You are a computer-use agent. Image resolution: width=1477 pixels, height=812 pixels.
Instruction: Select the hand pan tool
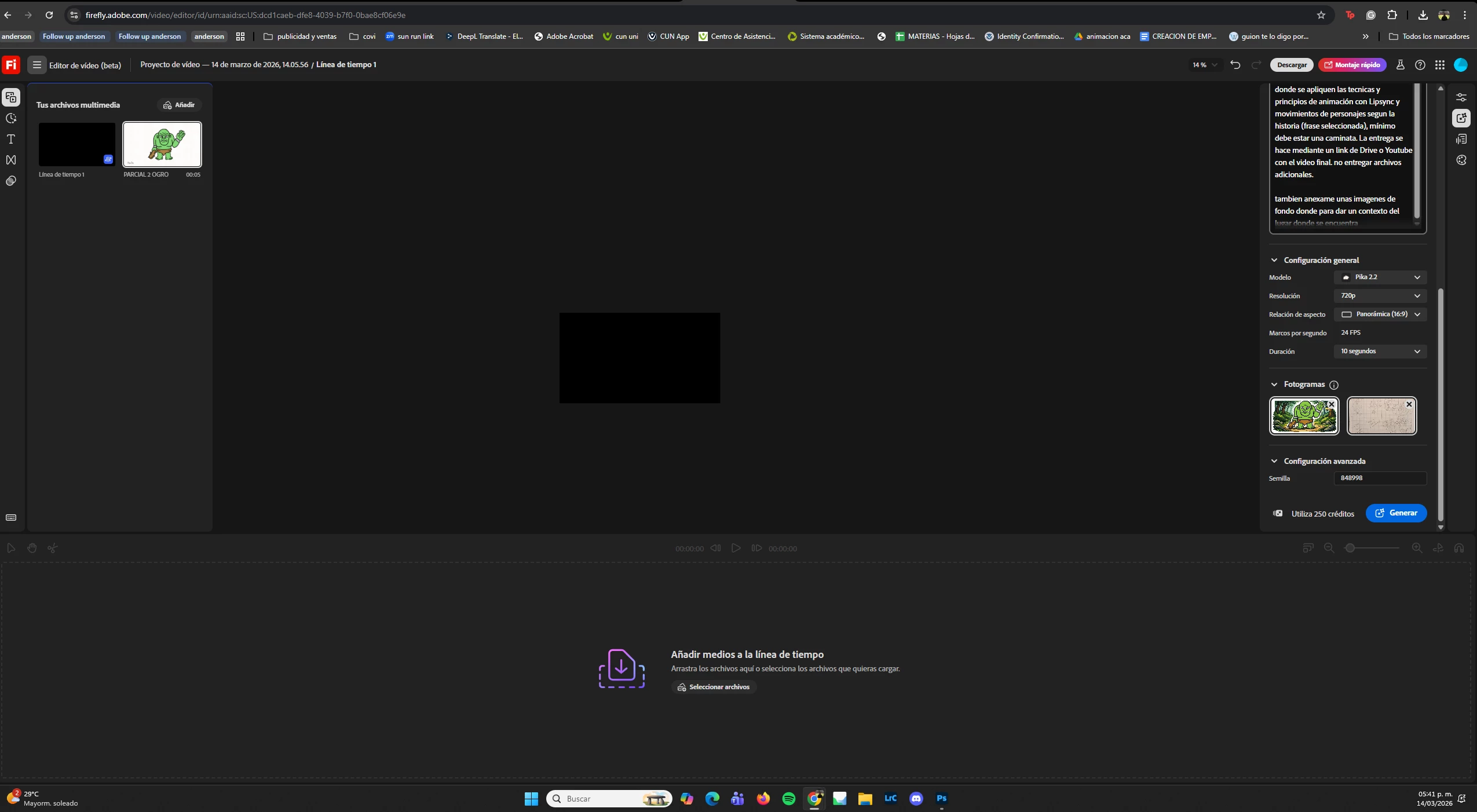point(32,548)
